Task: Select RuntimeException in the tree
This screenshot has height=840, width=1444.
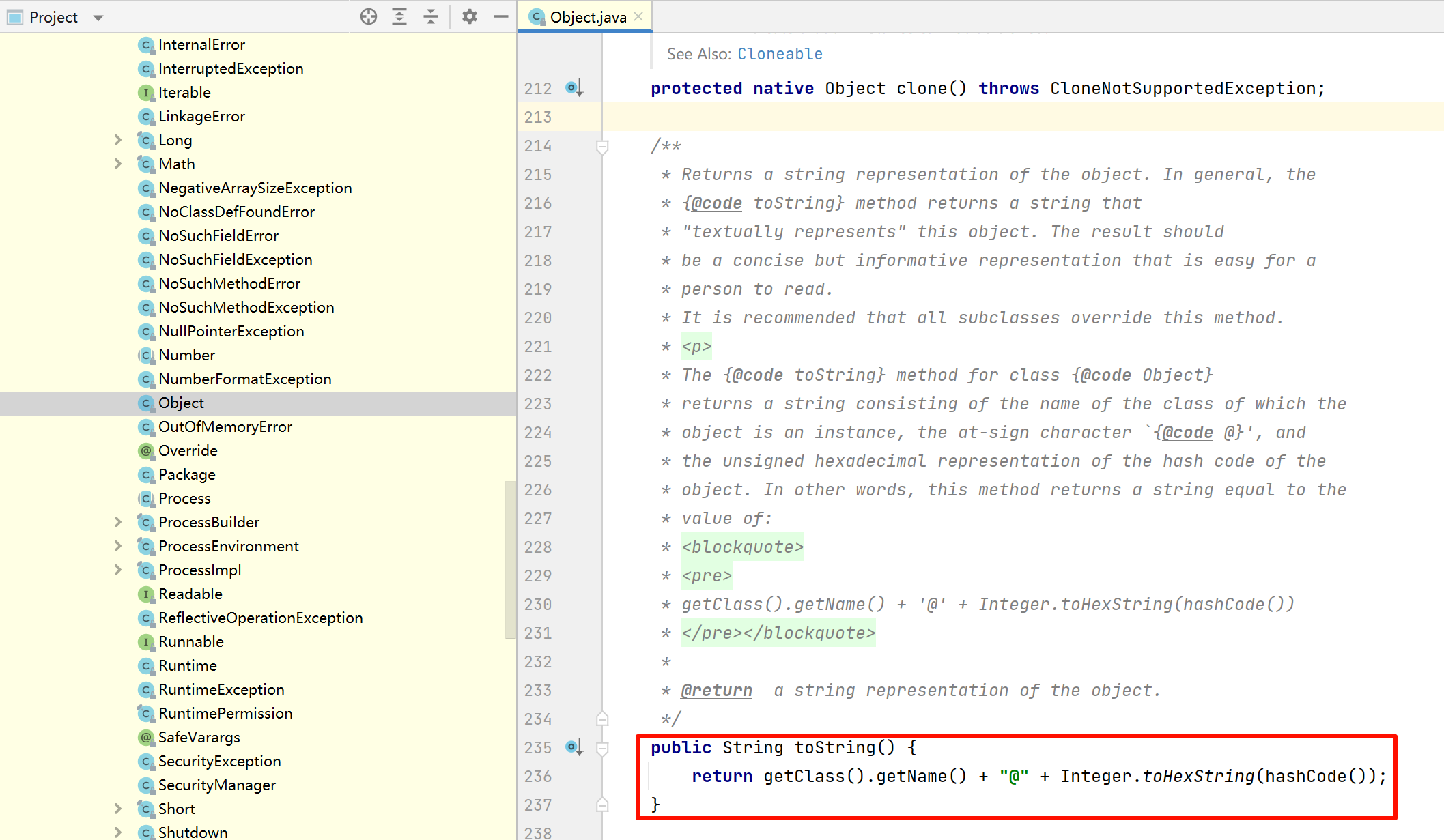Action: click(x=221, y=690)
